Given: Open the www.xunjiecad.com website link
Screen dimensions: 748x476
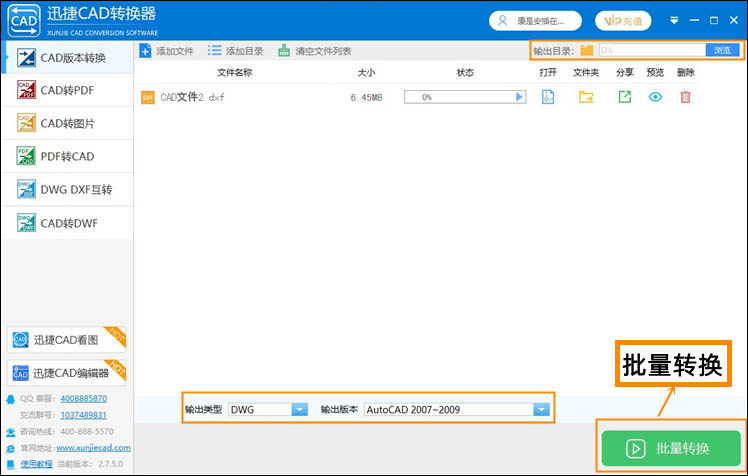Looking at the screenshot, I should point(94,447).
